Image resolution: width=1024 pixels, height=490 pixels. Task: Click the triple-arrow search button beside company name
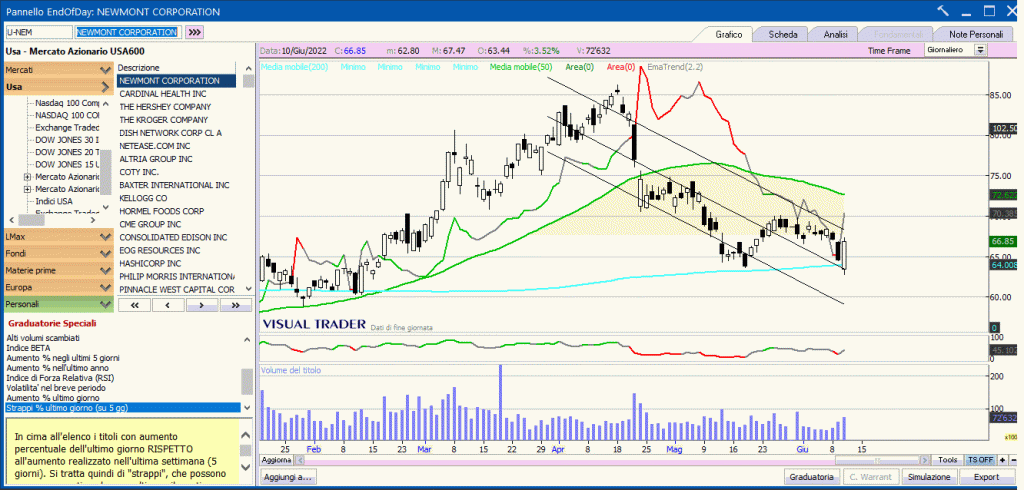coord(195,32)
